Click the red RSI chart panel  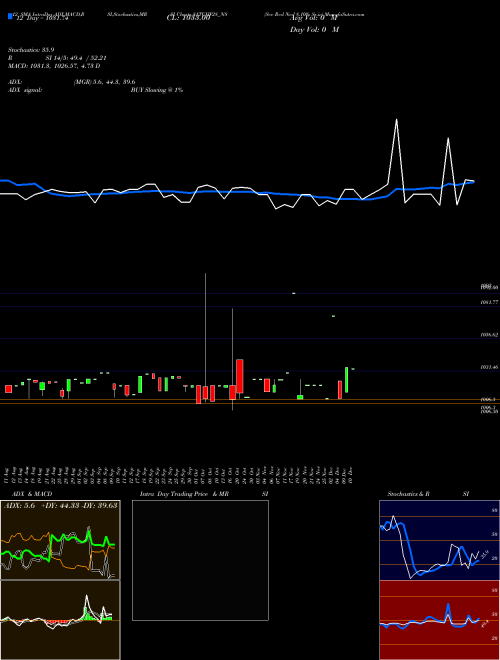(439, 620)
